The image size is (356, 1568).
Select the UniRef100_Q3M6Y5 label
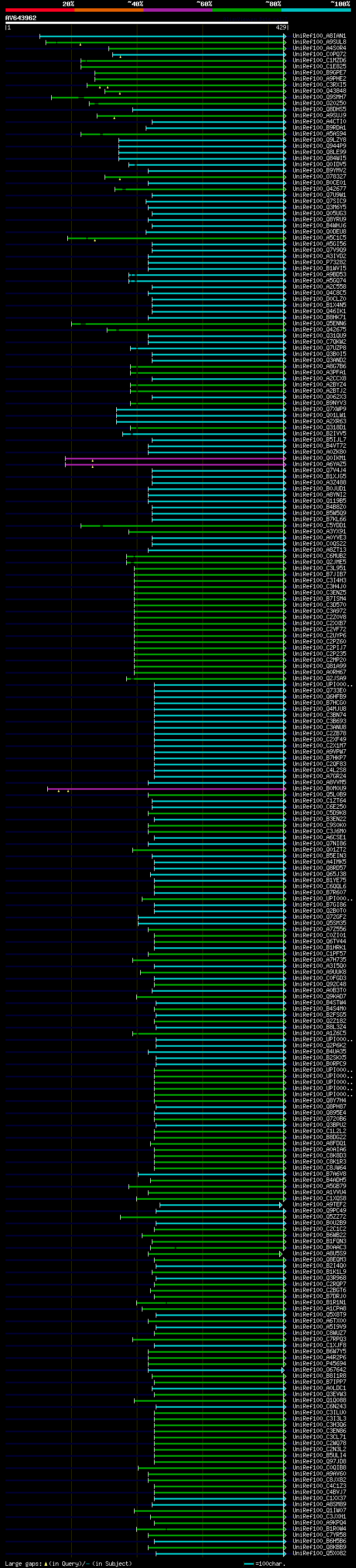(319, 207)
